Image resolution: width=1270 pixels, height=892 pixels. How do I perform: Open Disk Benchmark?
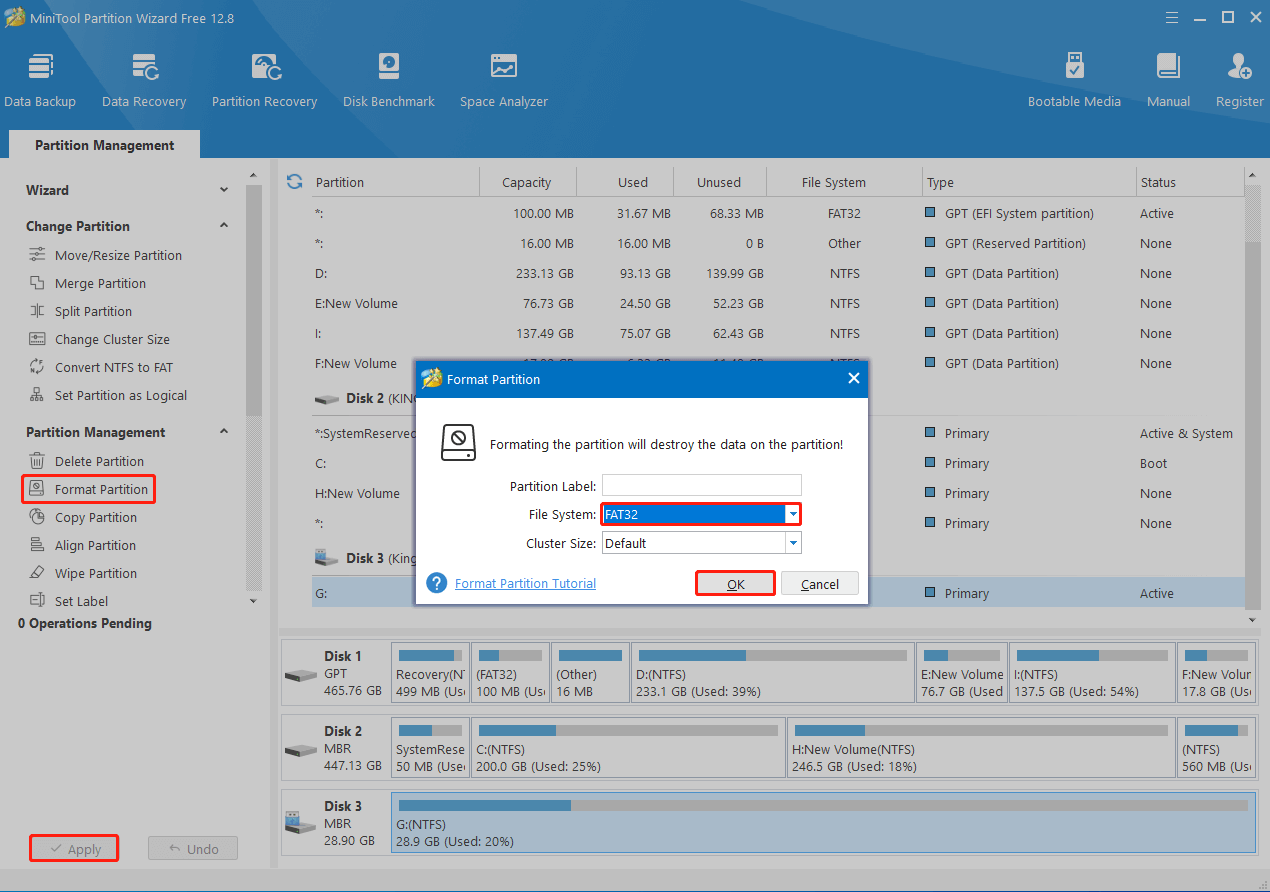point(389,80)
